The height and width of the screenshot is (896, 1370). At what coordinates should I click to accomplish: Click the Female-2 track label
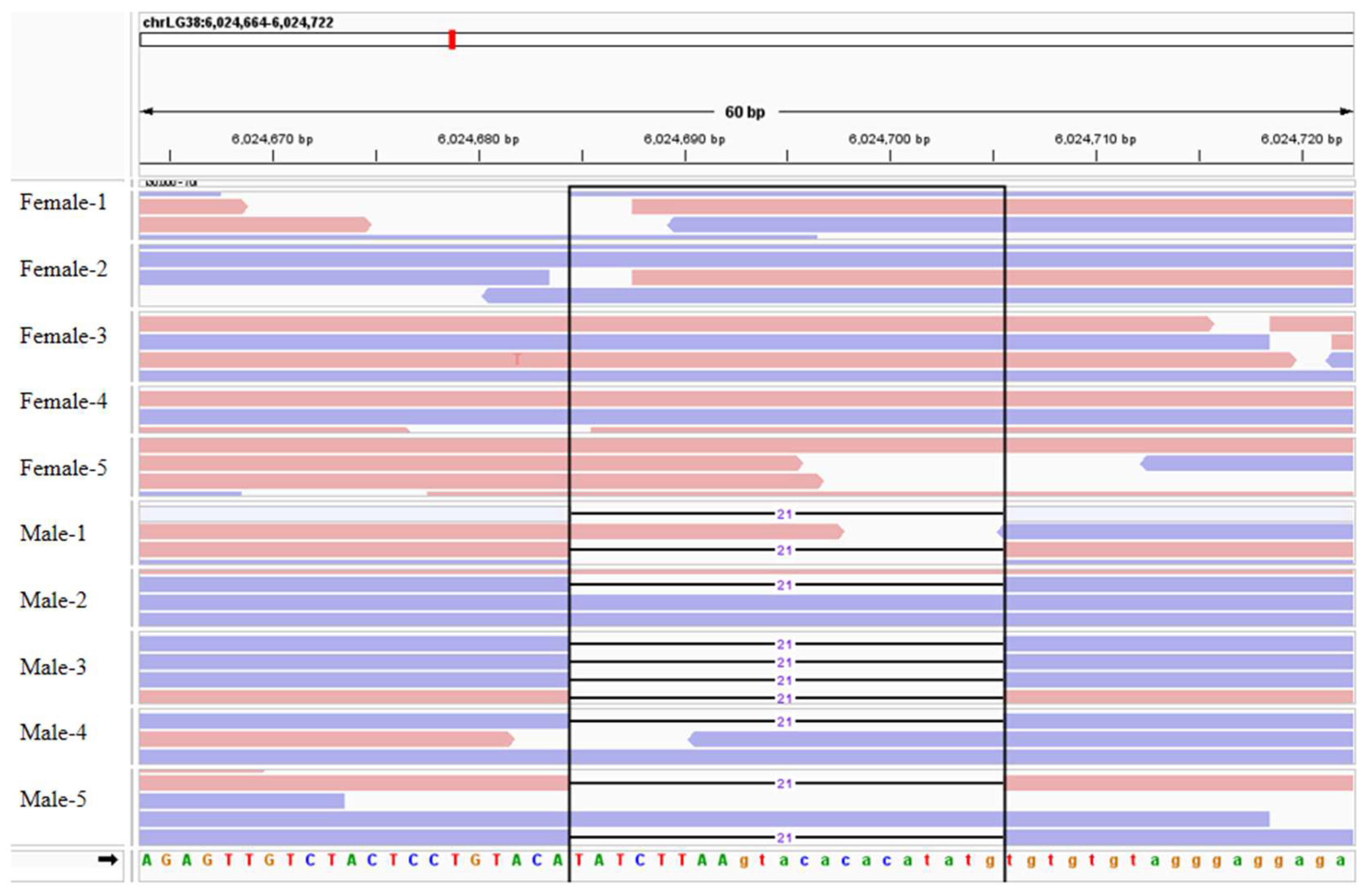click(x=63, y=269)
